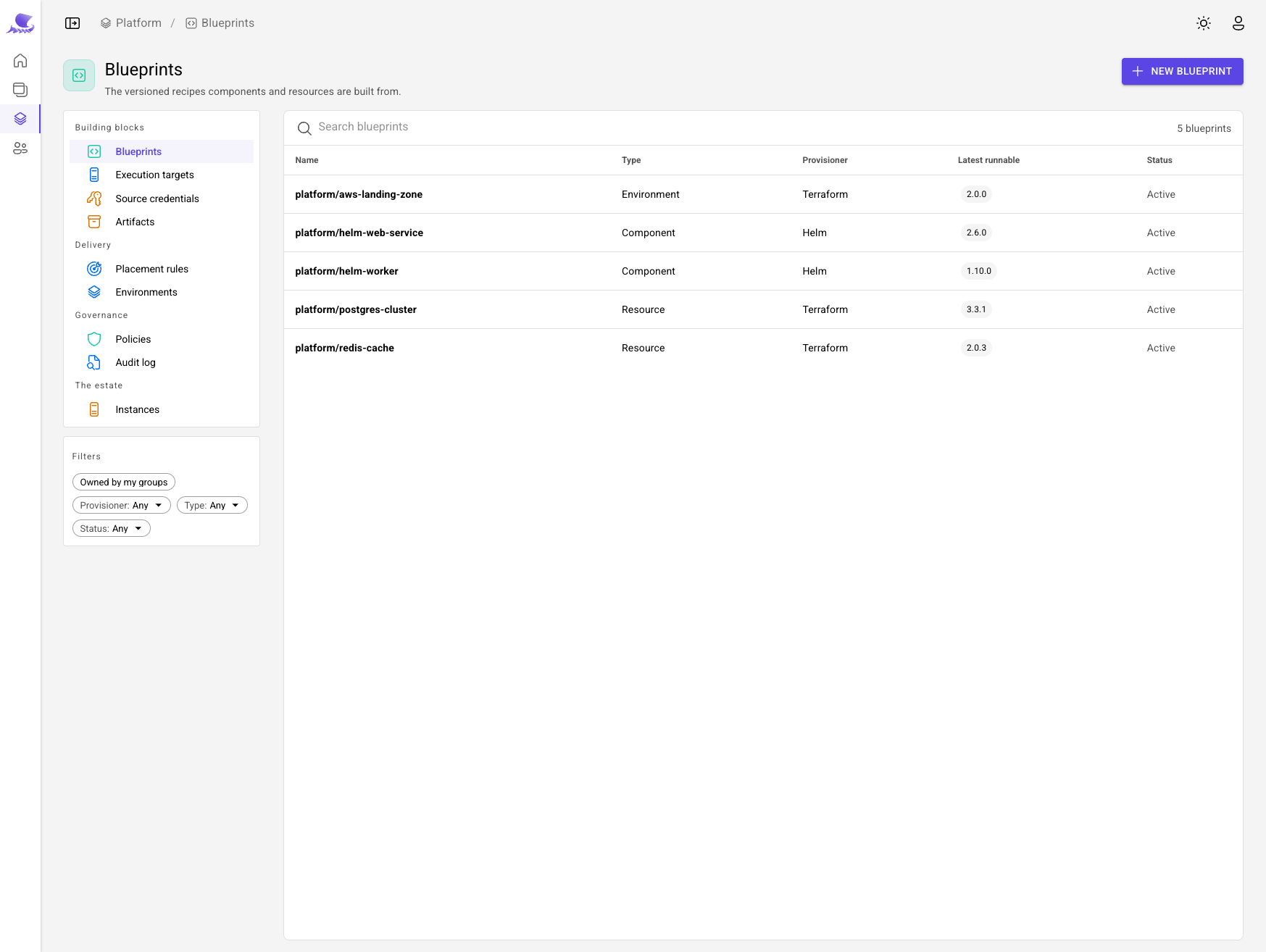Image resolution: width=1266 pixels, height=952 pixels.
Task: Open the user account profile icon
Action: (x=1238, y=23)
